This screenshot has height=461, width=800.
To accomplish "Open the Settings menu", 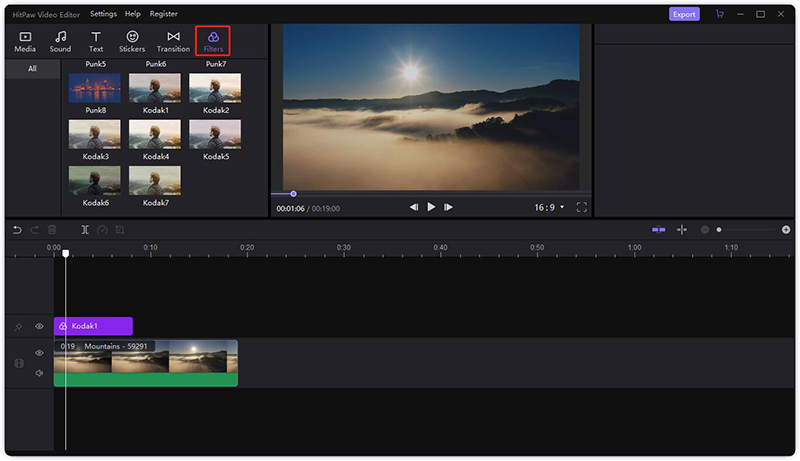I will (104, 14).
